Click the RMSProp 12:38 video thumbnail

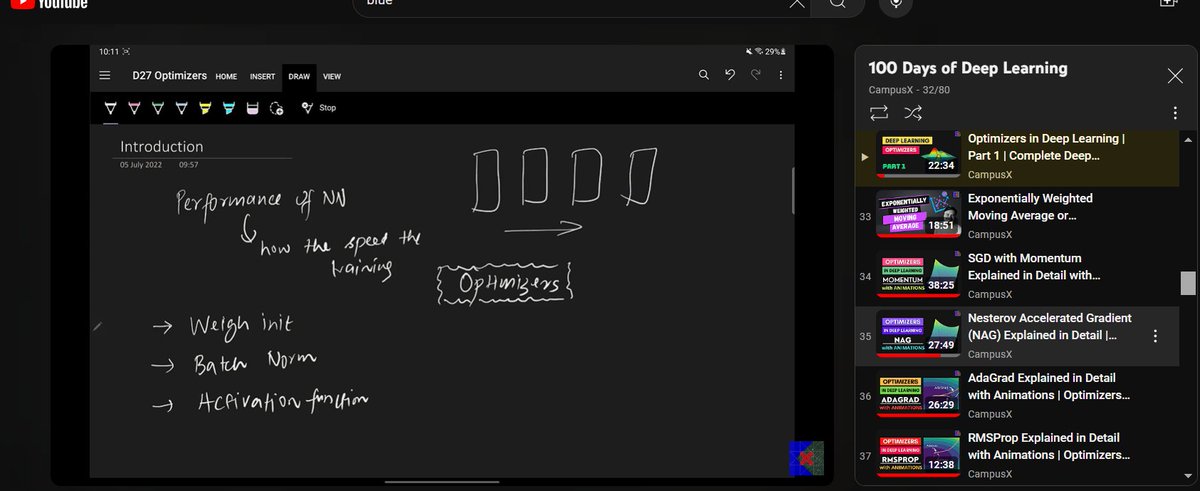919,453
